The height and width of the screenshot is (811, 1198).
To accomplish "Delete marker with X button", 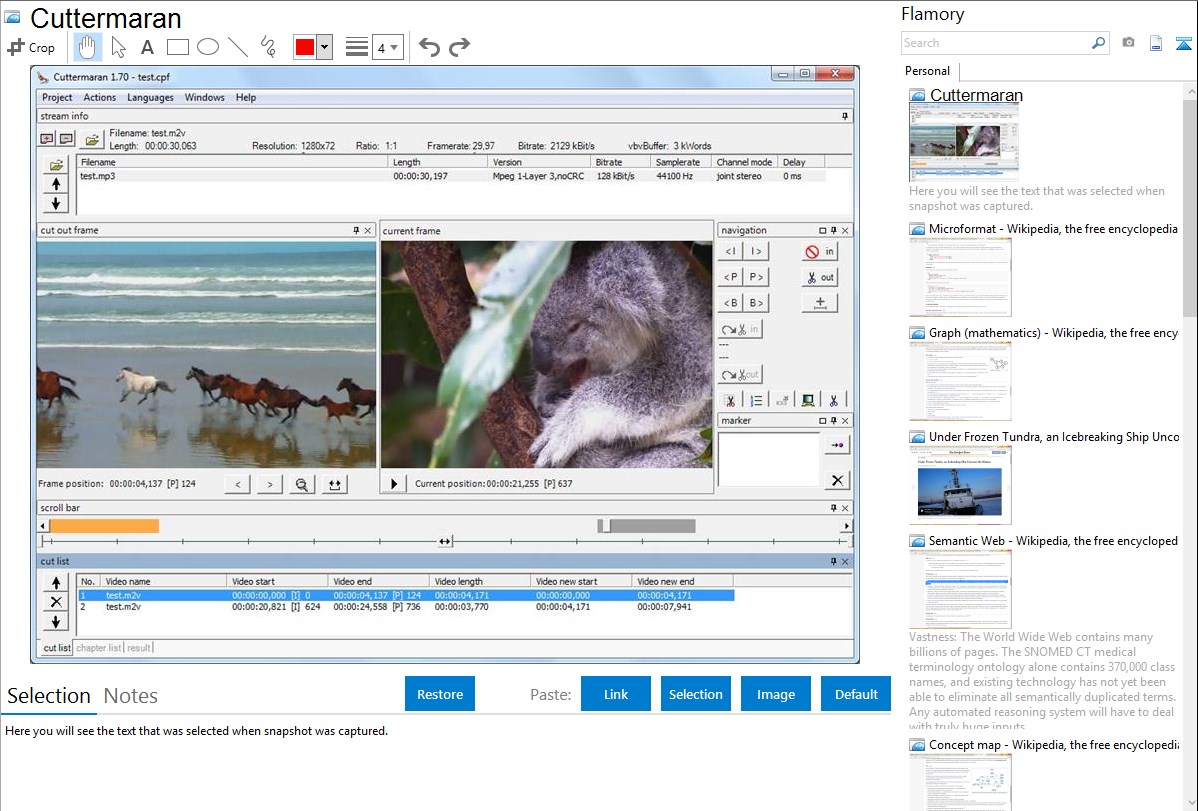I will tap(837, 480).
